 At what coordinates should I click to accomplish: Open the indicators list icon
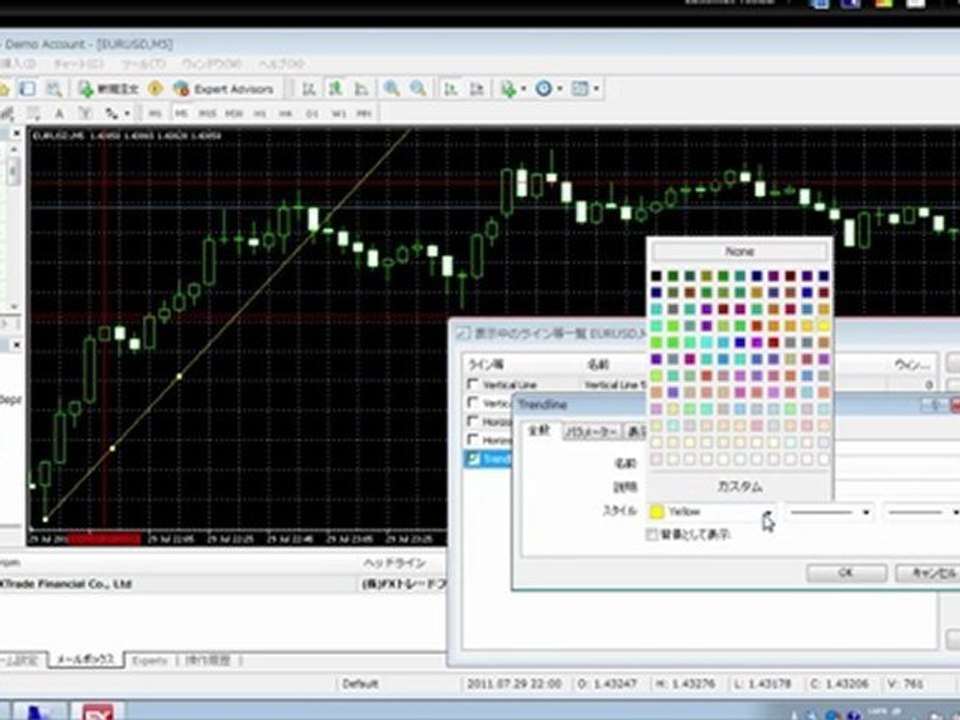(508, 89)
